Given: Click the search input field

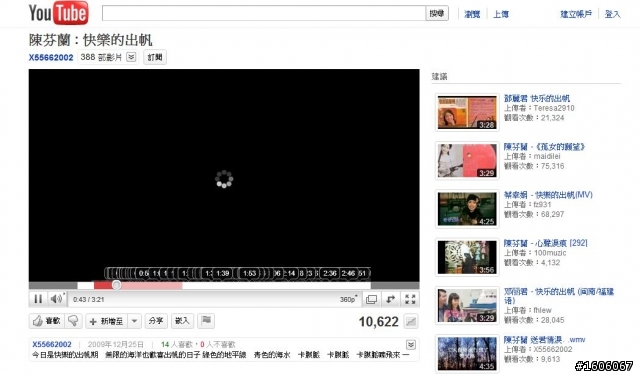Looking at the screenshot, I should click(264, 13).
